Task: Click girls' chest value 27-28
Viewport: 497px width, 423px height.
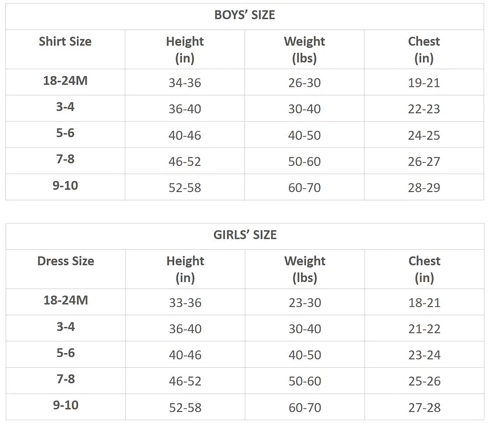Action: [x=424, y=407]
